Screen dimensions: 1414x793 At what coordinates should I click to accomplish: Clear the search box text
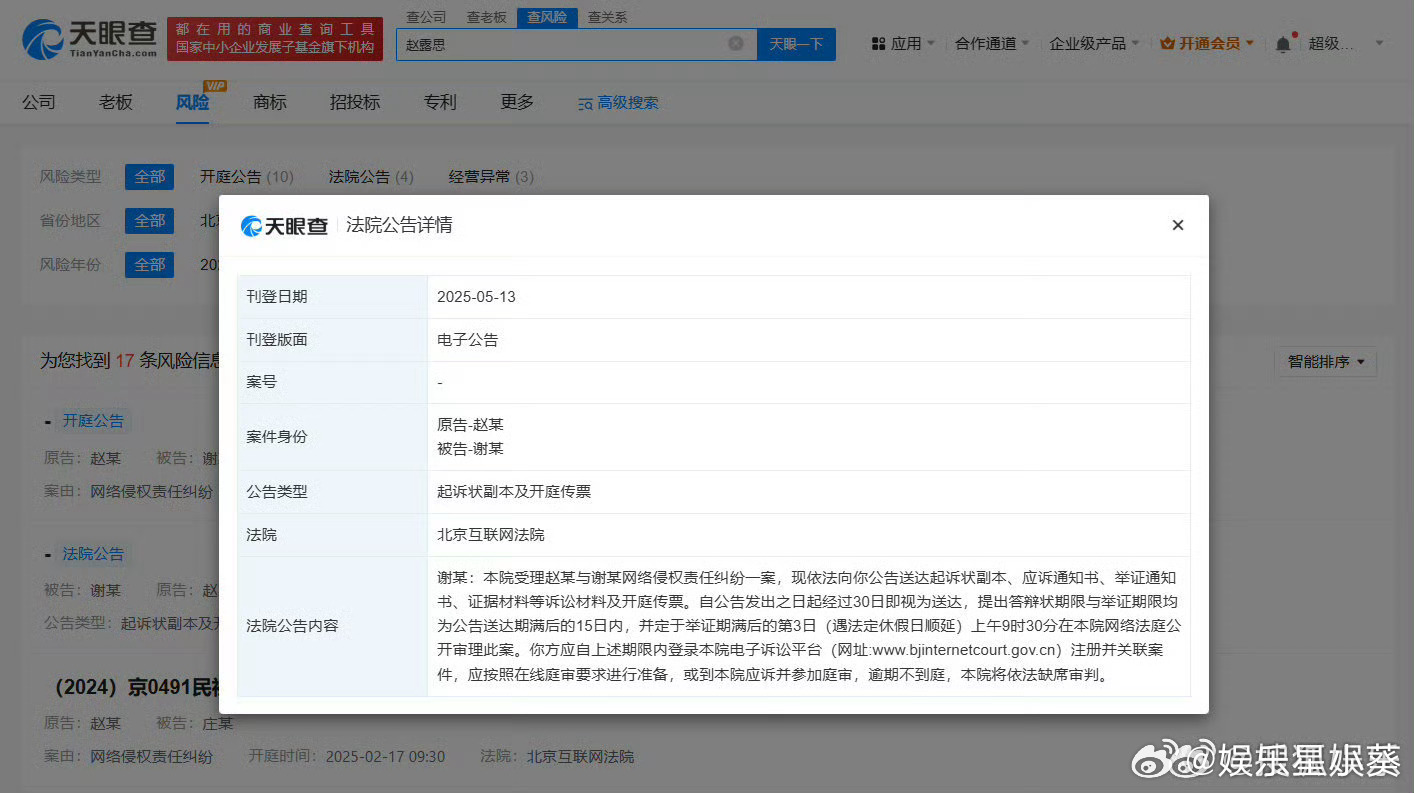click(736, 43)
